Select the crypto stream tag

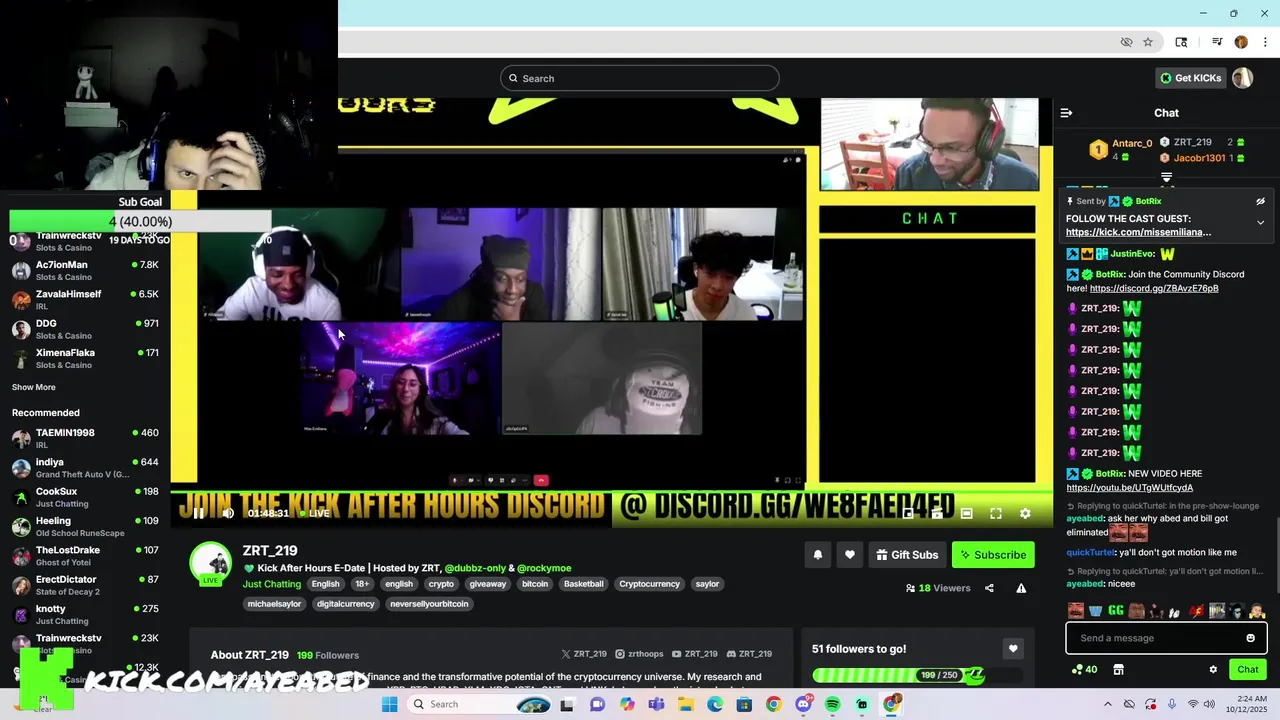pyautogui.click(x=441, y=584)
